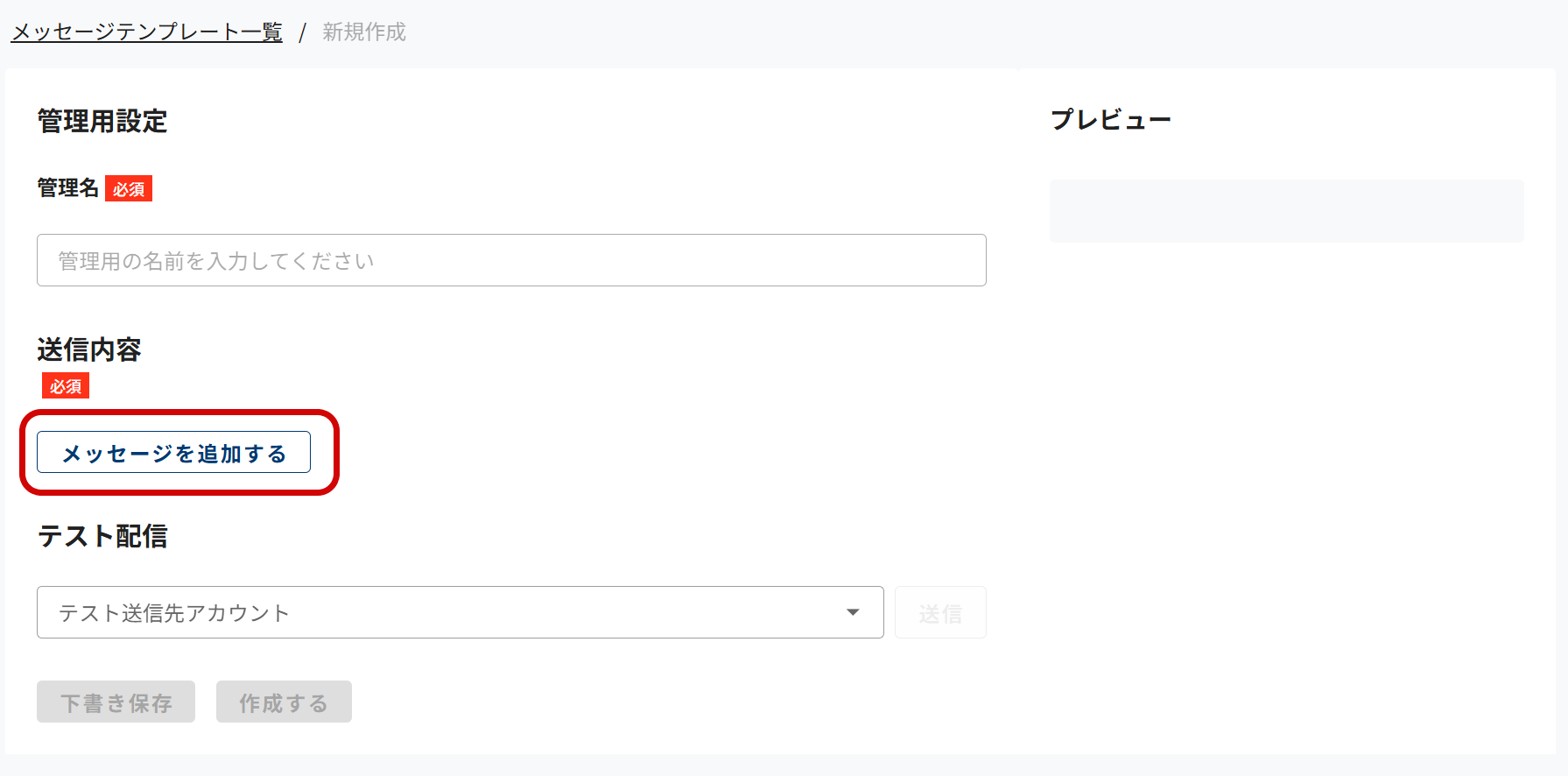
Task: Focus the 管理名 name input field
Action: tap(511, 260)
